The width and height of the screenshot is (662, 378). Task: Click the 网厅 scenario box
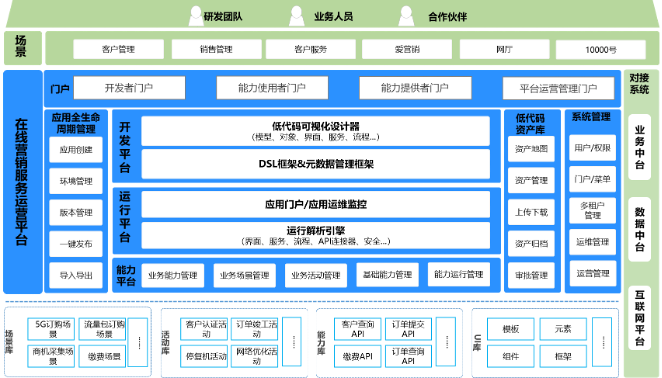tap(504, 49)
